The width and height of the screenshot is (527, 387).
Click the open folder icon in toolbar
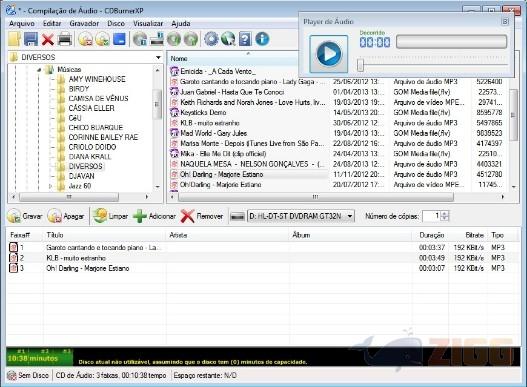point(14,39)
